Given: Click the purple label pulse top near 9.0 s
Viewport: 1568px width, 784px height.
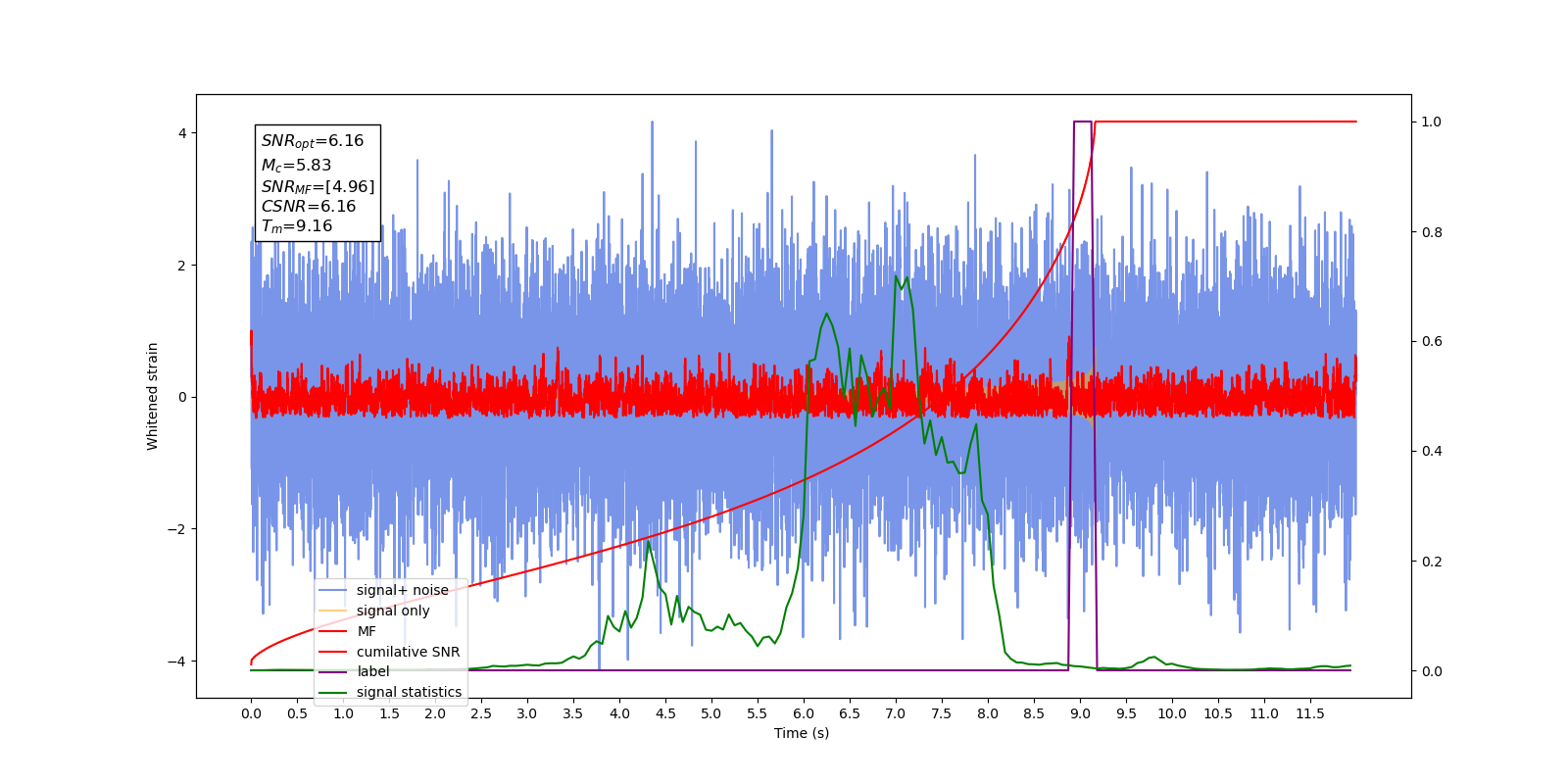Looking at the screenshot, I should click(1082, 122).
